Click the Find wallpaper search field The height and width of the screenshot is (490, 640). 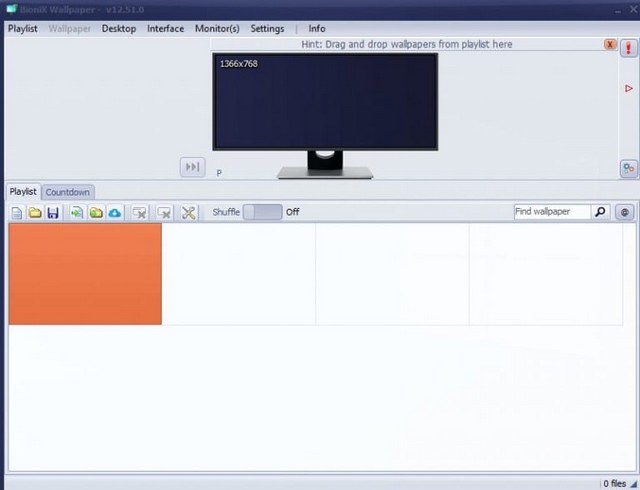tap(551, 212)
